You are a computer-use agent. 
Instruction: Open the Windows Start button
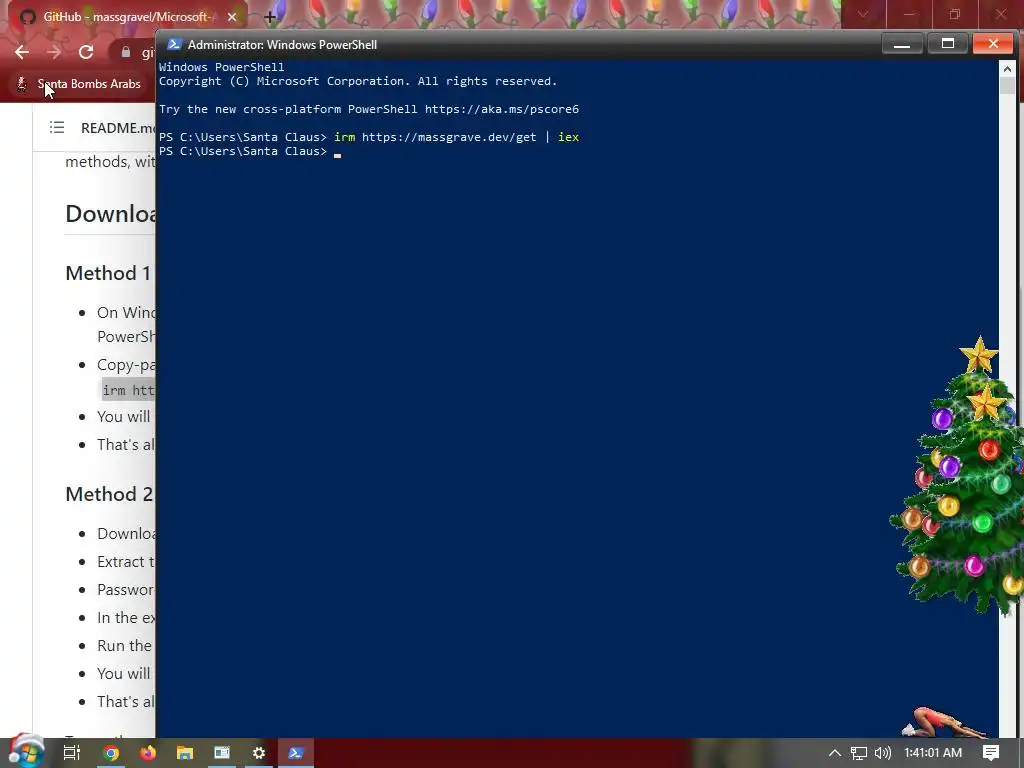(x=25, y=752)
